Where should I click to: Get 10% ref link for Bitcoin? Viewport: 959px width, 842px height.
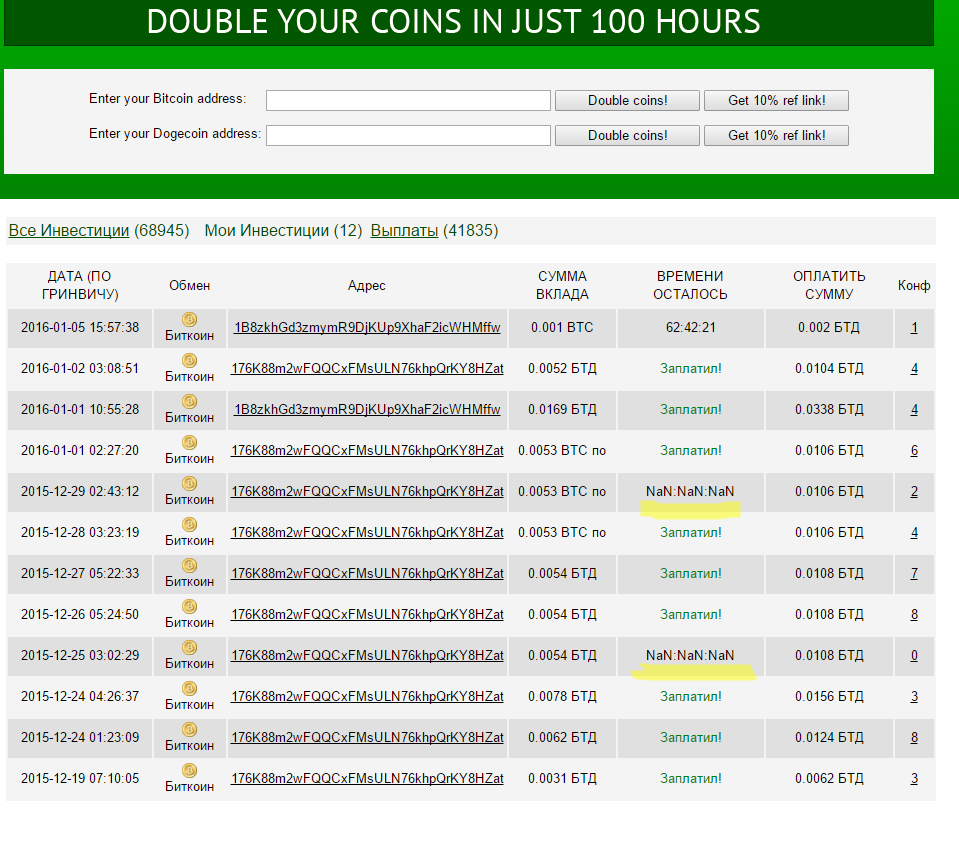776,100
